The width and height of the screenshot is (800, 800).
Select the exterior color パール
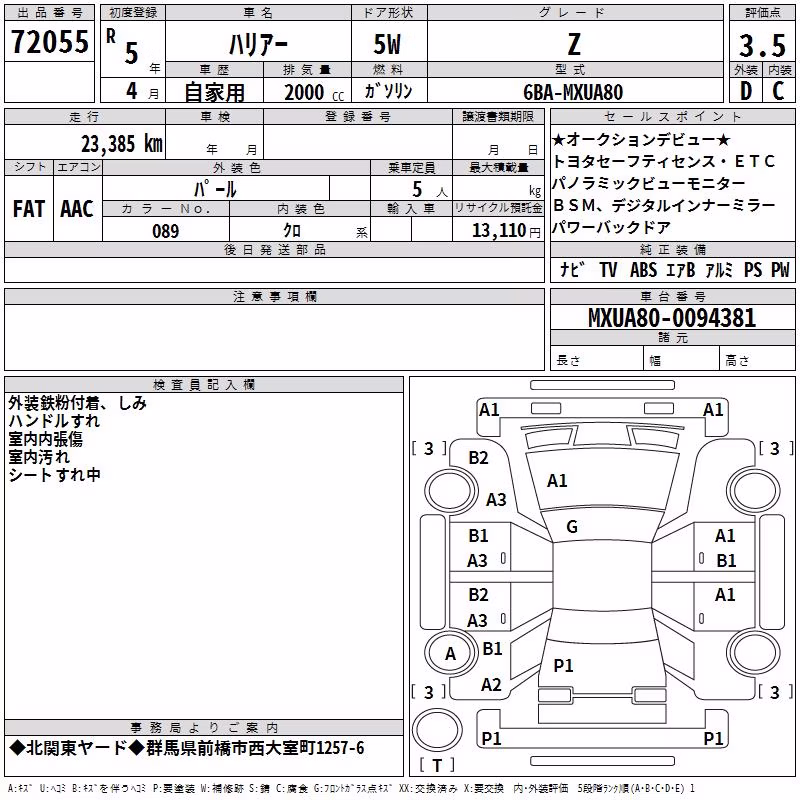click(x=215, y=189)
